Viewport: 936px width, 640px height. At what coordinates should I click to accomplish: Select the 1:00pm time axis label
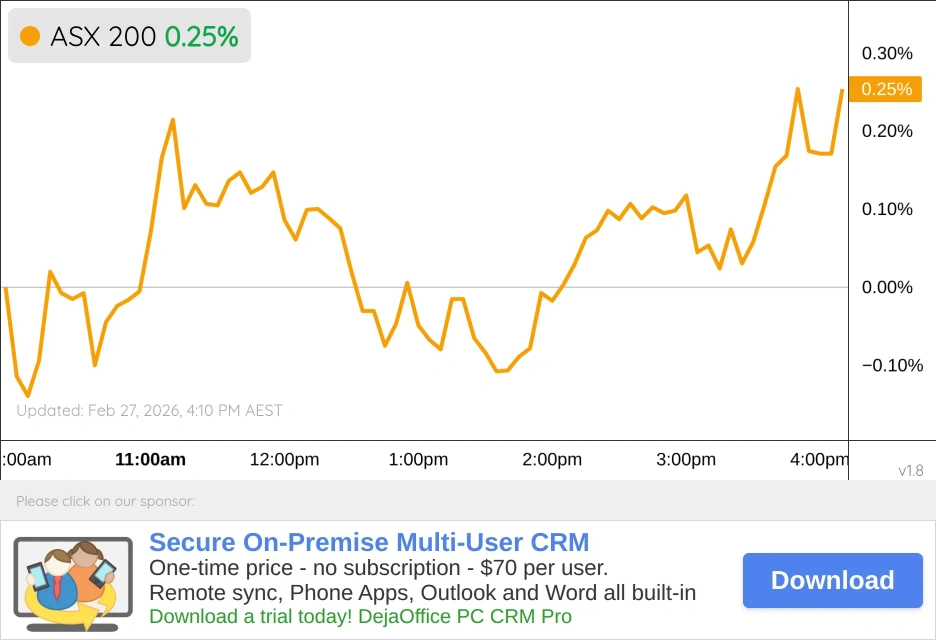[418, 460]
